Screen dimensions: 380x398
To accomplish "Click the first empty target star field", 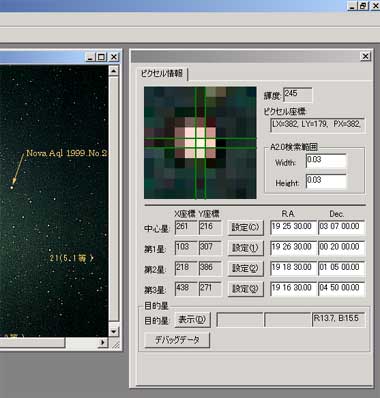I will pyautogui.click(x=240, y=320).
